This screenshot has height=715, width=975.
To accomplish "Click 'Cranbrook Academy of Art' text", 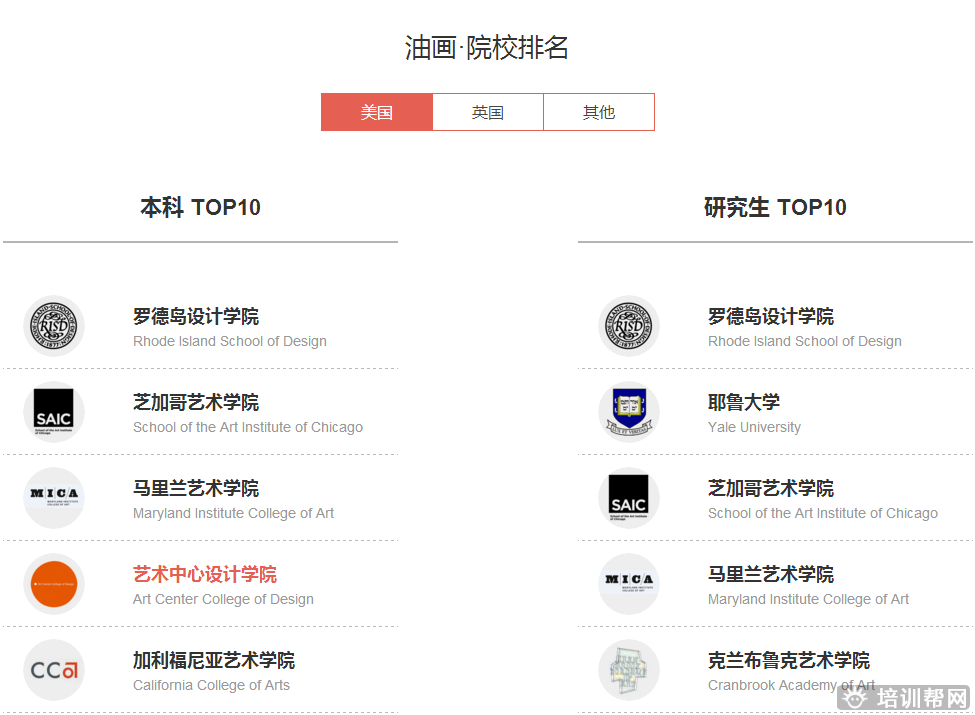I will 792,685.
